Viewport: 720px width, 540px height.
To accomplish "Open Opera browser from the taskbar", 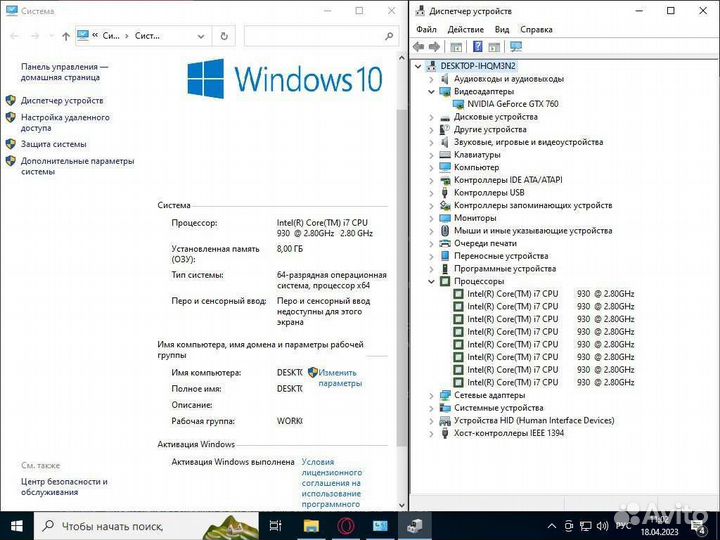I will [x=346, y=525].
